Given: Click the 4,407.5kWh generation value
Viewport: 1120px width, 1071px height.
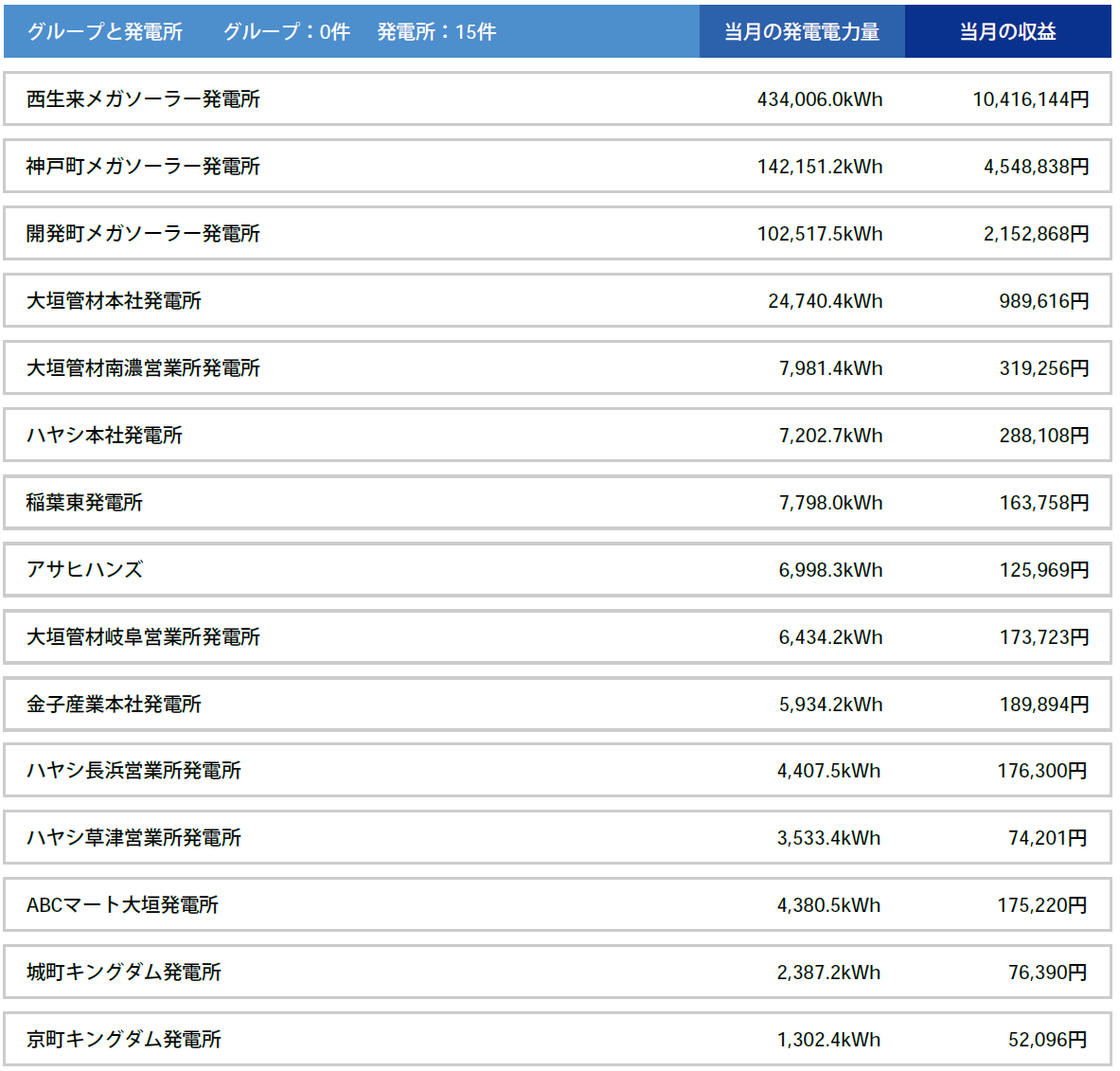Looking at the screenshot, I should click(x=828, y=770).
